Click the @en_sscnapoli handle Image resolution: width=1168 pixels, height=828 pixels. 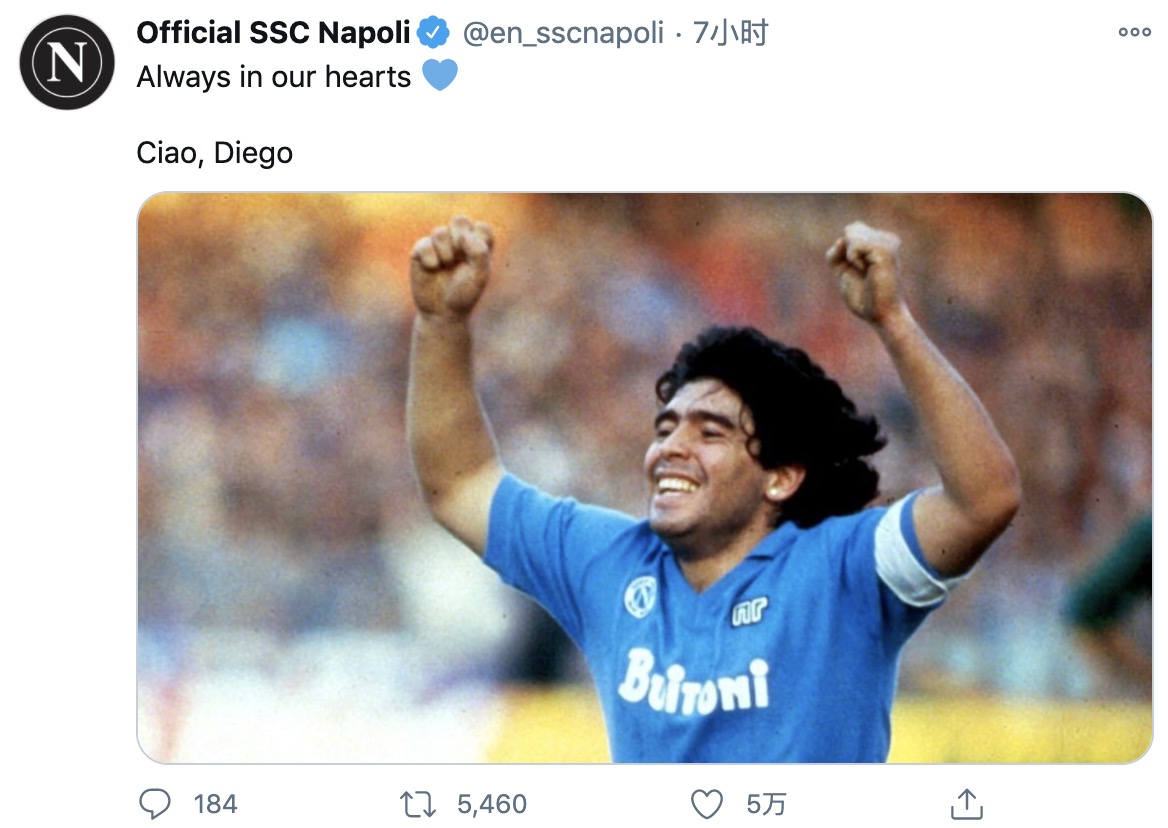(x=562, y=33)
